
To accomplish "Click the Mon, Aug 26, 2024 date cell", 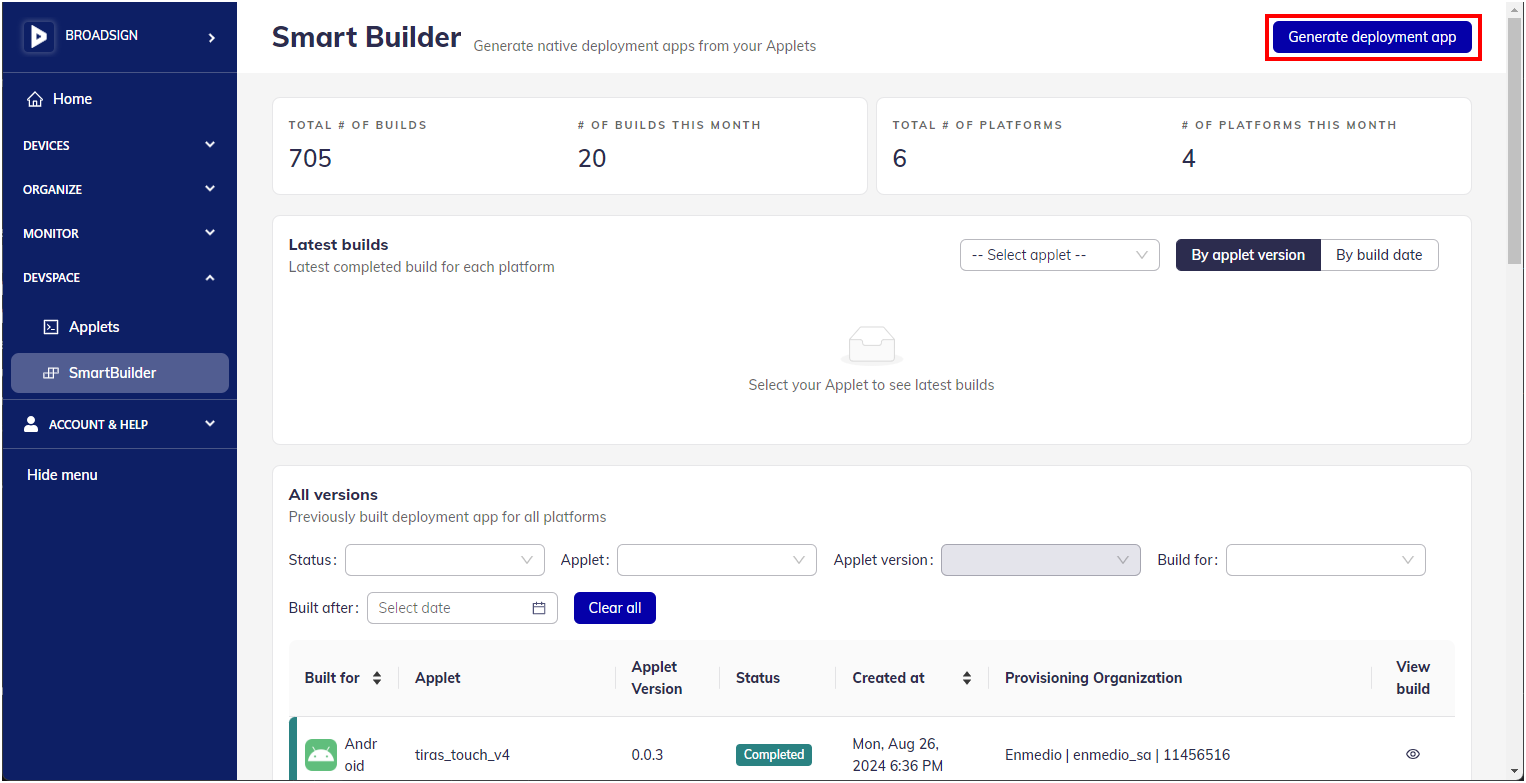I will tap(897, 755).
